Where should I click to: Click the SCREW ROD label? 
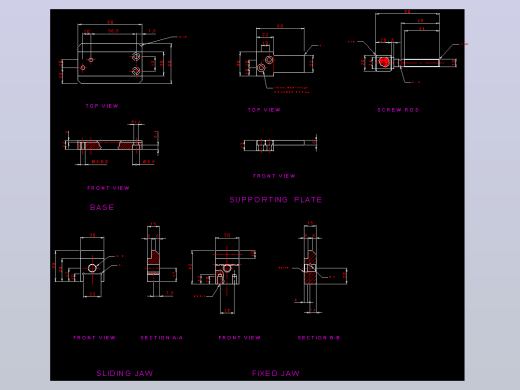tap(398, 110)
